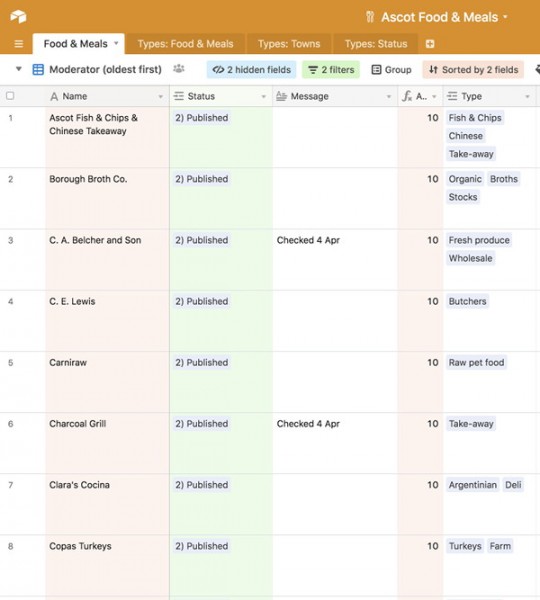Click the Deli type tag
This screenshot has width=540, height=600.
pos(513,485)
